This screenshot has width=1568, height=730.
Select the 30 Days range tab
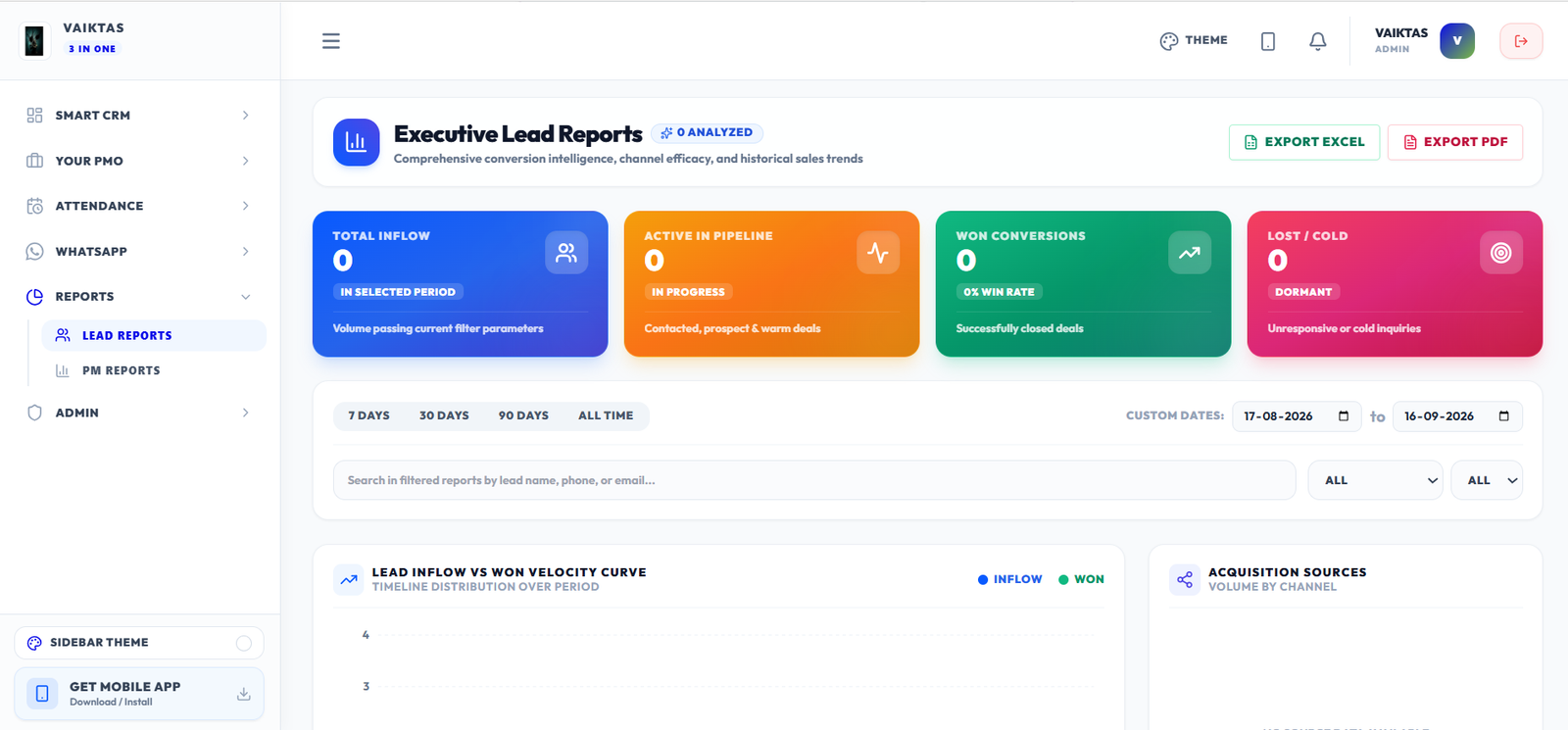(x=444, y=415)
